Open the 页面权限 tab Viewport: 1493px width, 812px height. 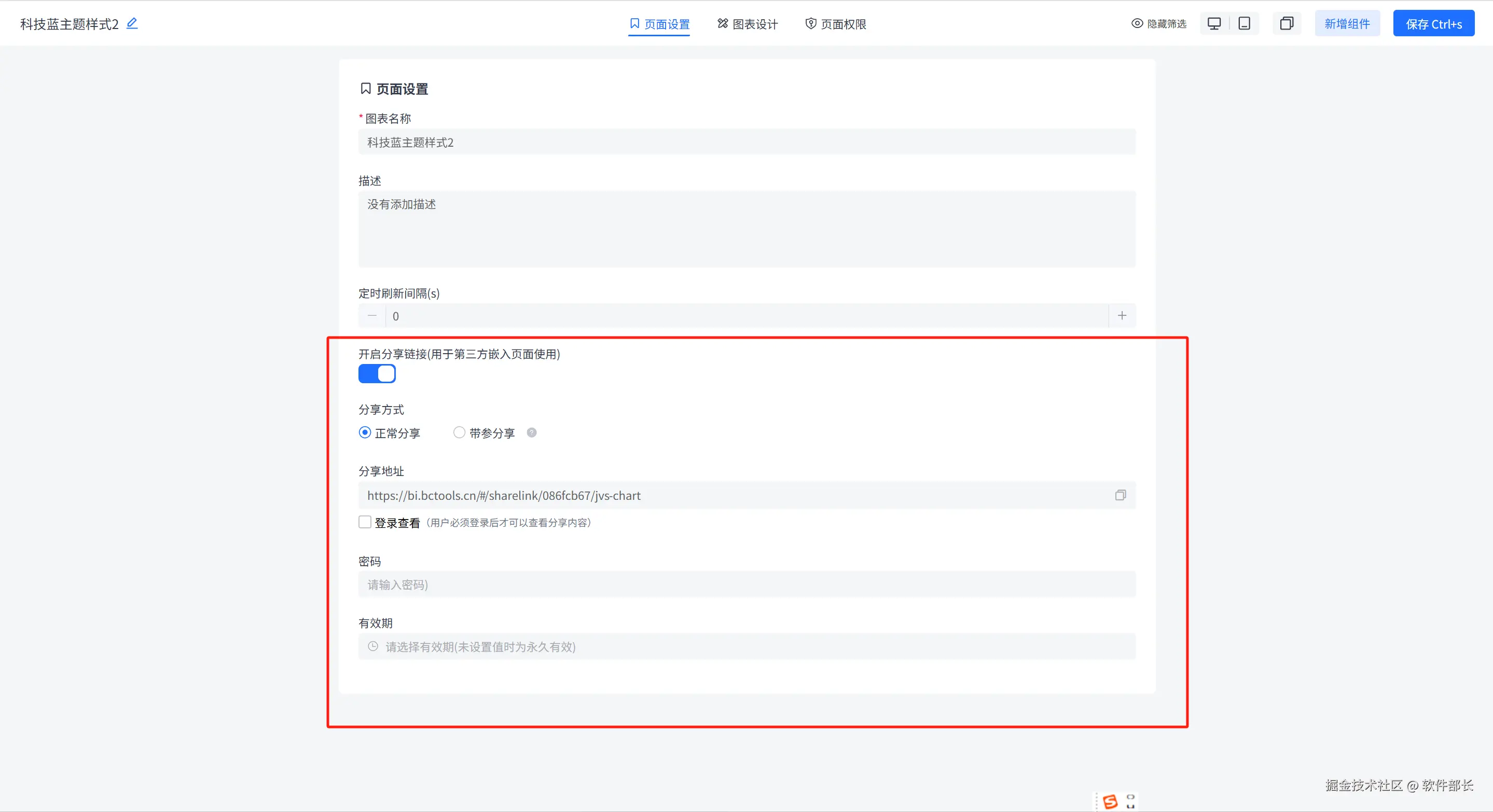pyautogui.click(x=835, y=24)
